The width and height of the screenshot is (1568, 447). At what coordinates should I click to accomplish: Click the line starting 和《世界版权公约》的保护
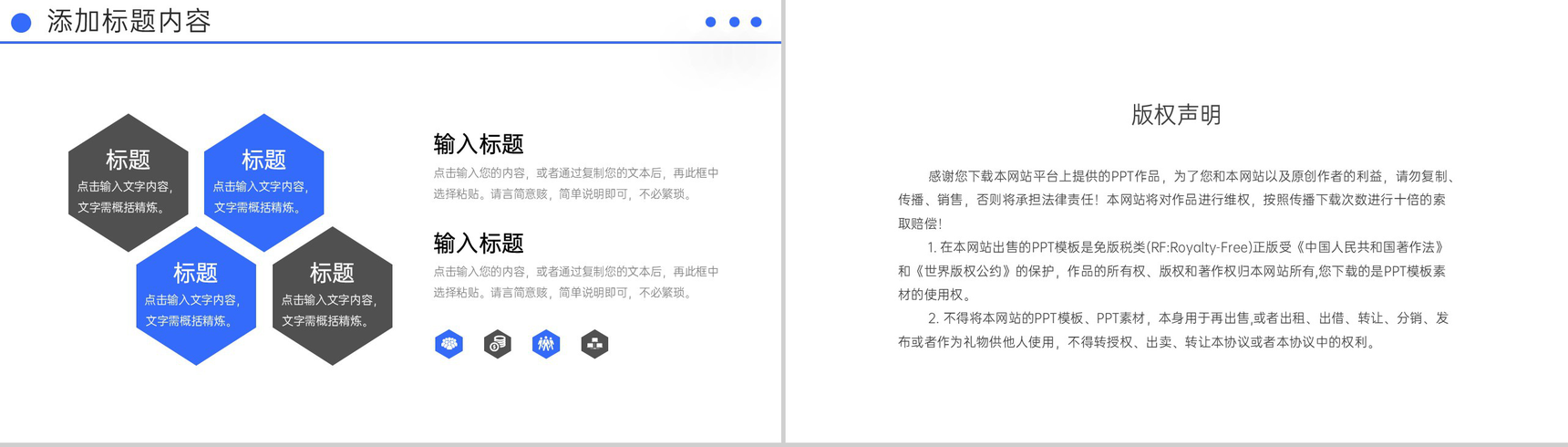pos(1171,271)
